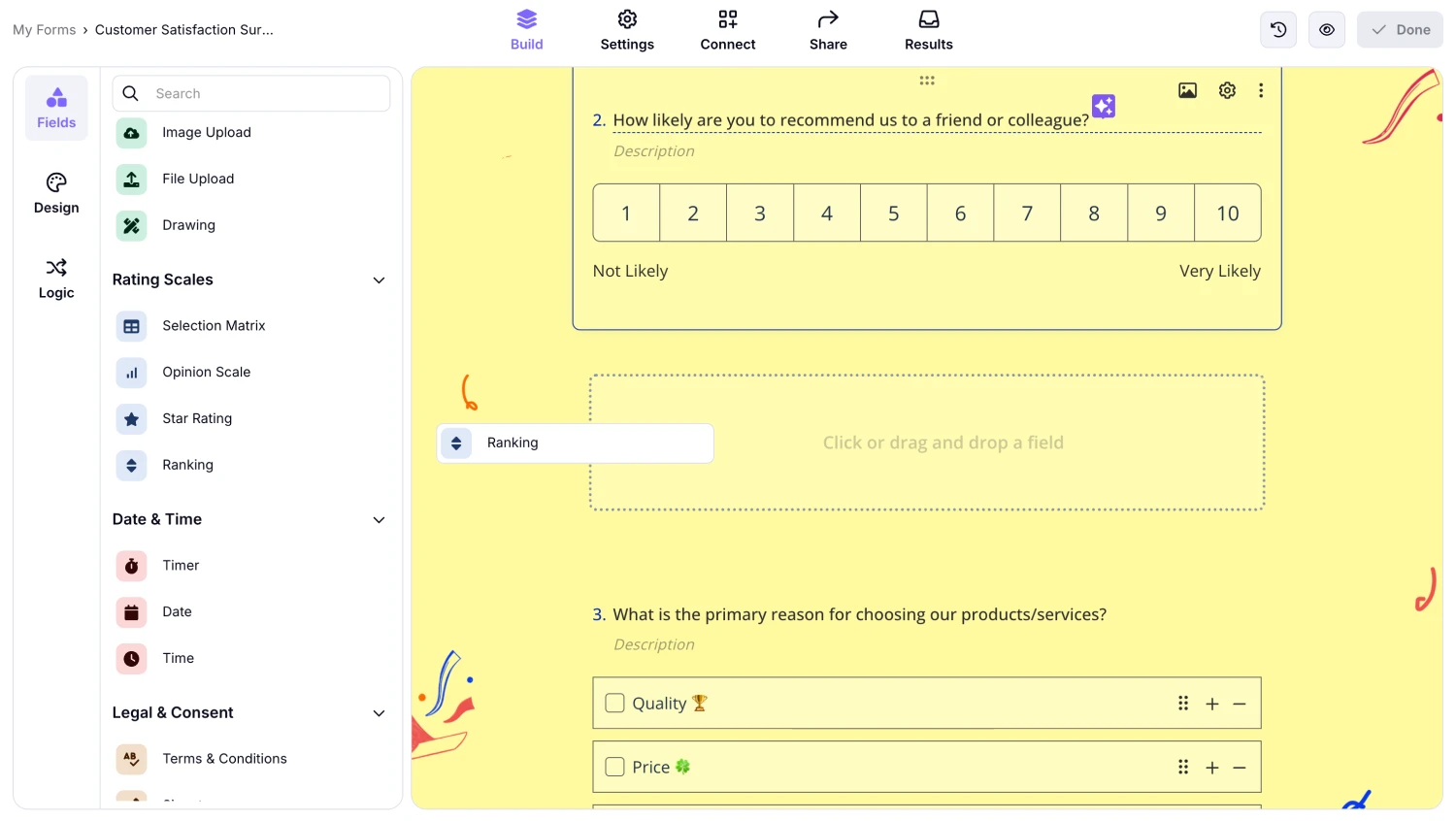The height and width of the screenshot is (821, 1456).
Task: Collapse the Date & Time section
Action: tap(379, 520)
